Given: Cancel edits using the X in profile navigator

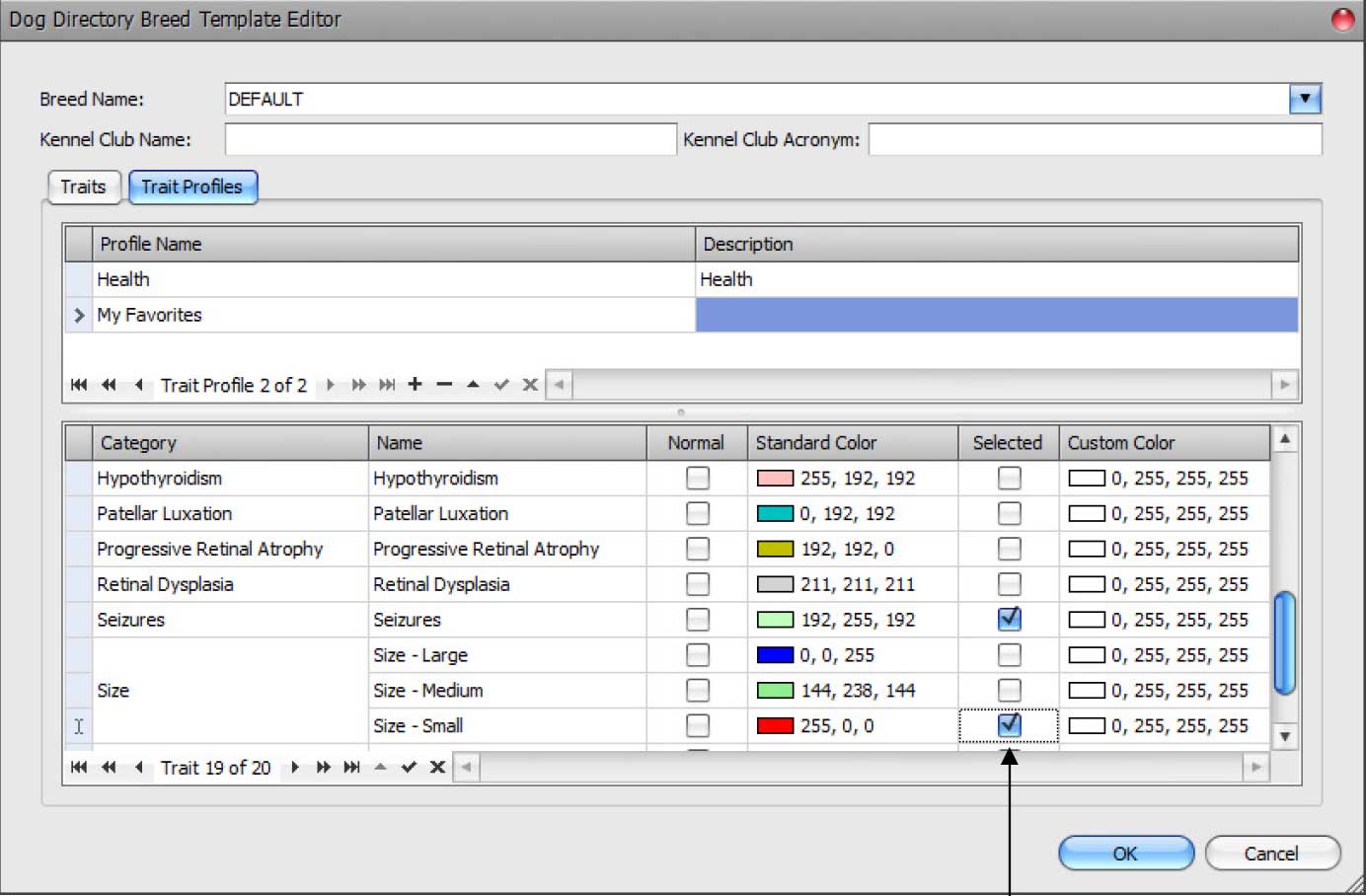Looking at the screenshot, I should [530, 385].
